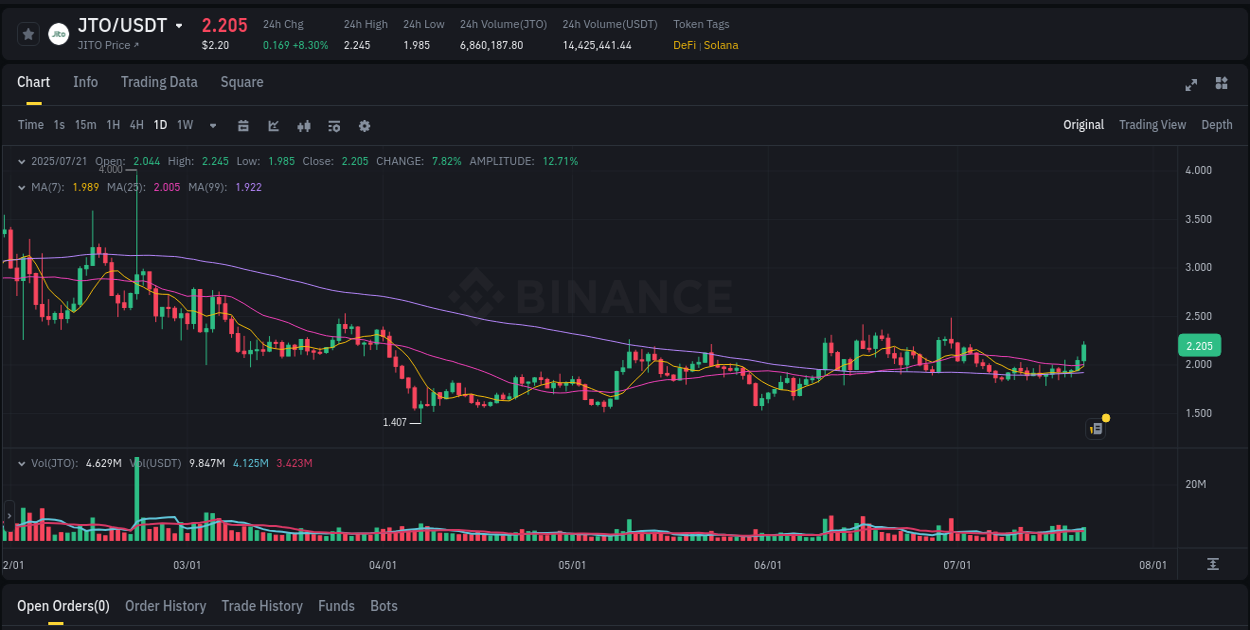Enter fullscreen chart mode via expand arrows icon
This screenshot has width=1250, height=630.
tap(1190, 85)
